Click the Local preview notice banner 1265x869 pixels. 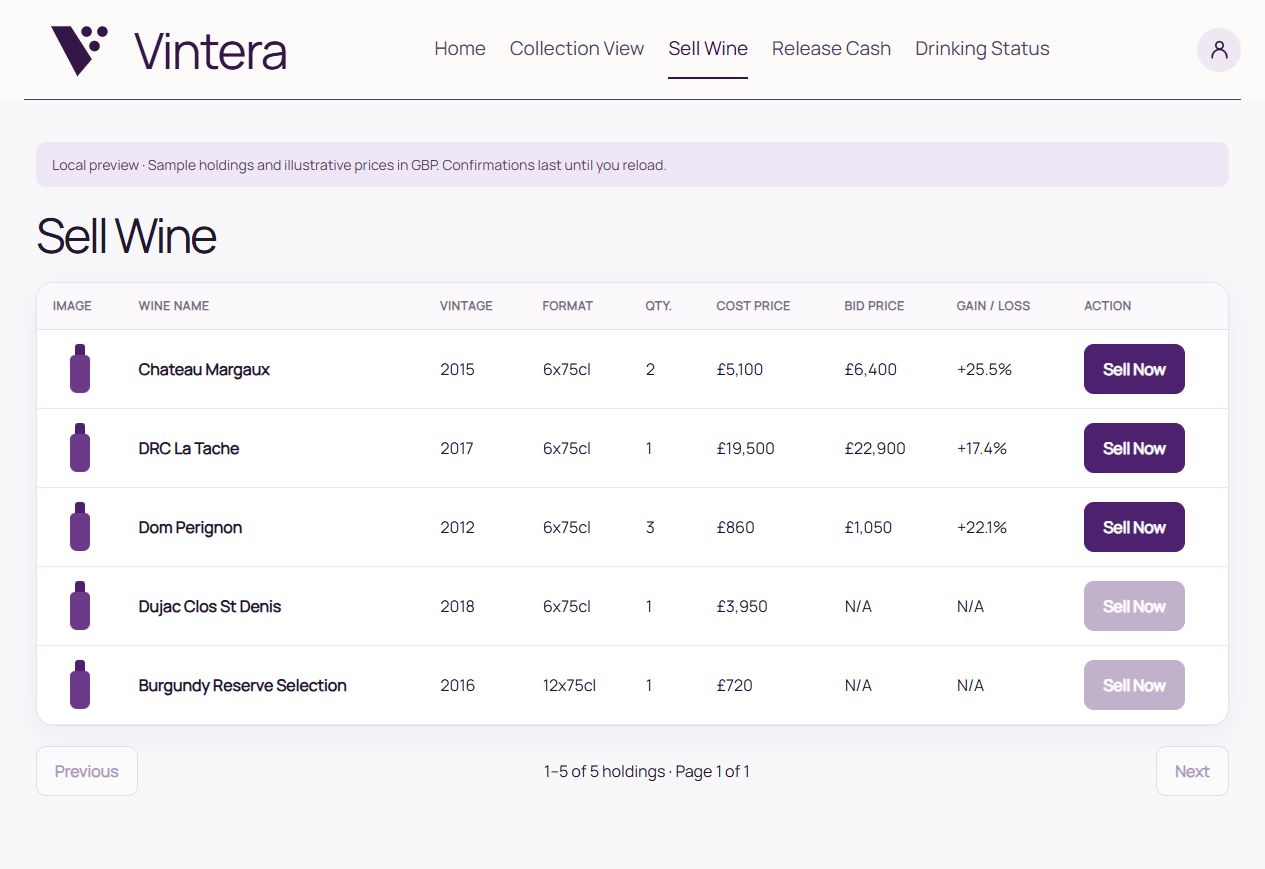632,164
